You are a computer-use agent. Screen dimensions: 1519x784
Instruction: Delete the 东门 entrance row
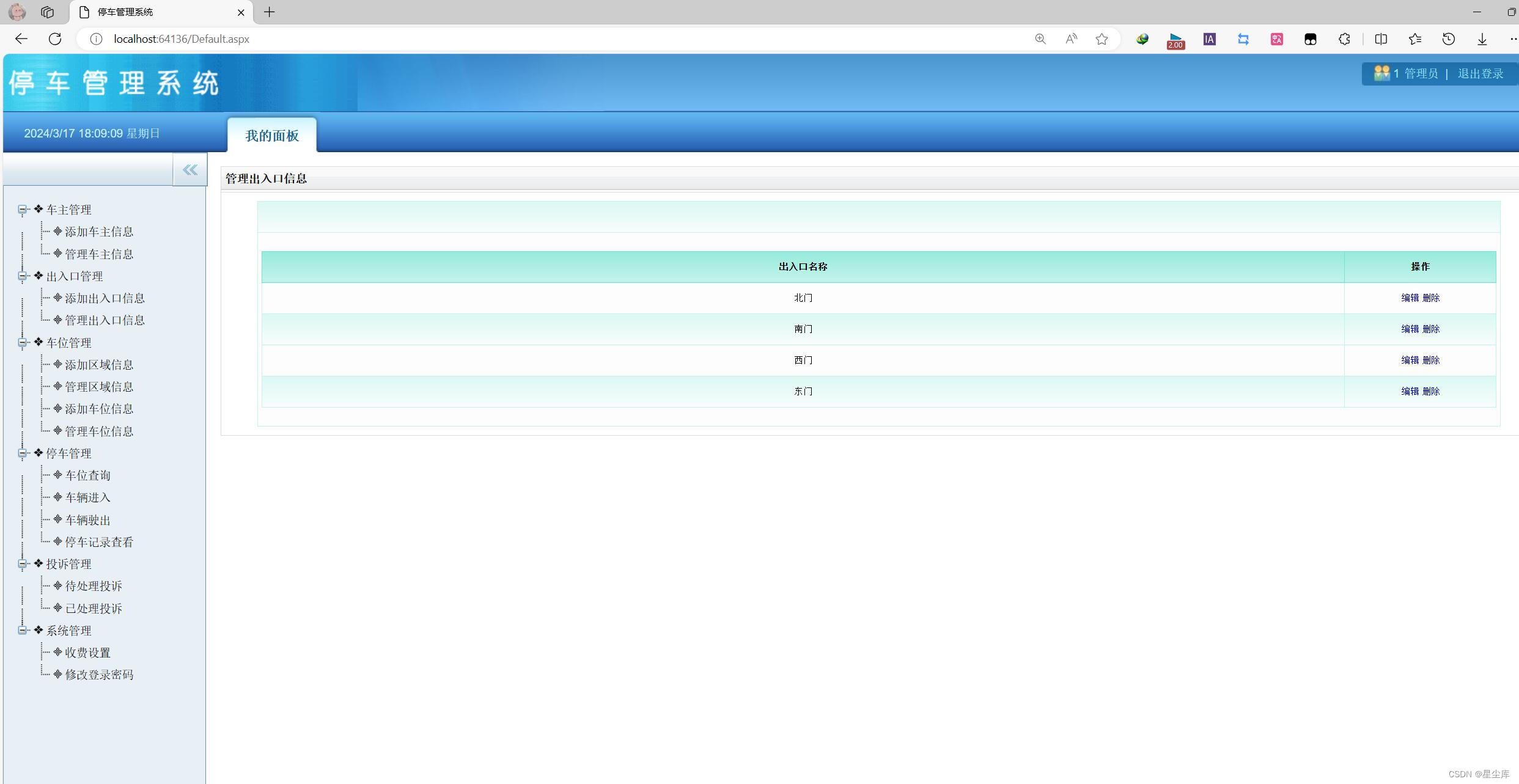point(1431,391)
